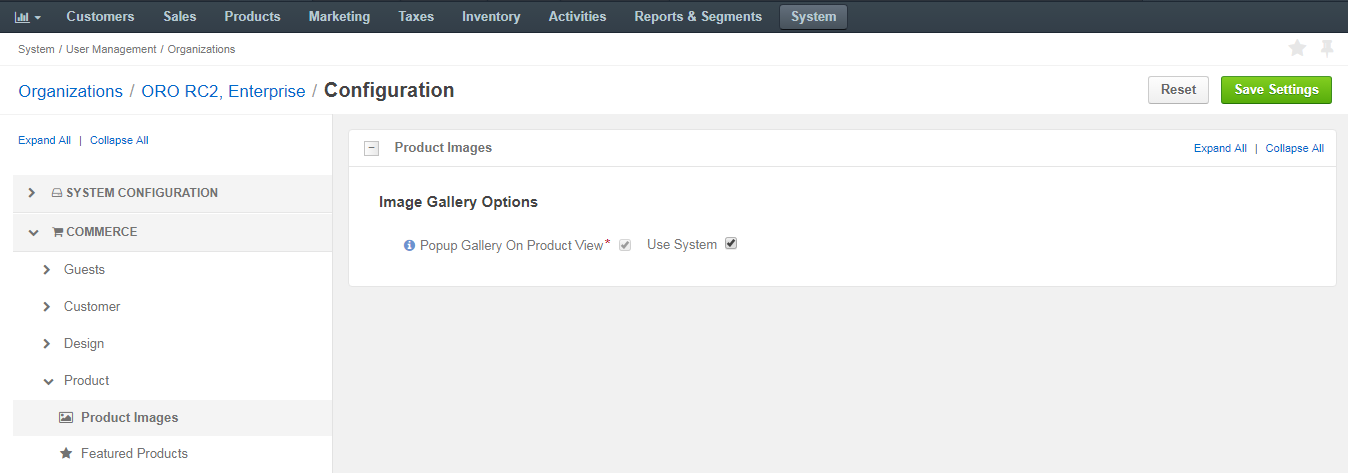Click the Featured Products star icon
This screenshot has height=473, width=1348.
pyautogui.click(x=66, y=453)
